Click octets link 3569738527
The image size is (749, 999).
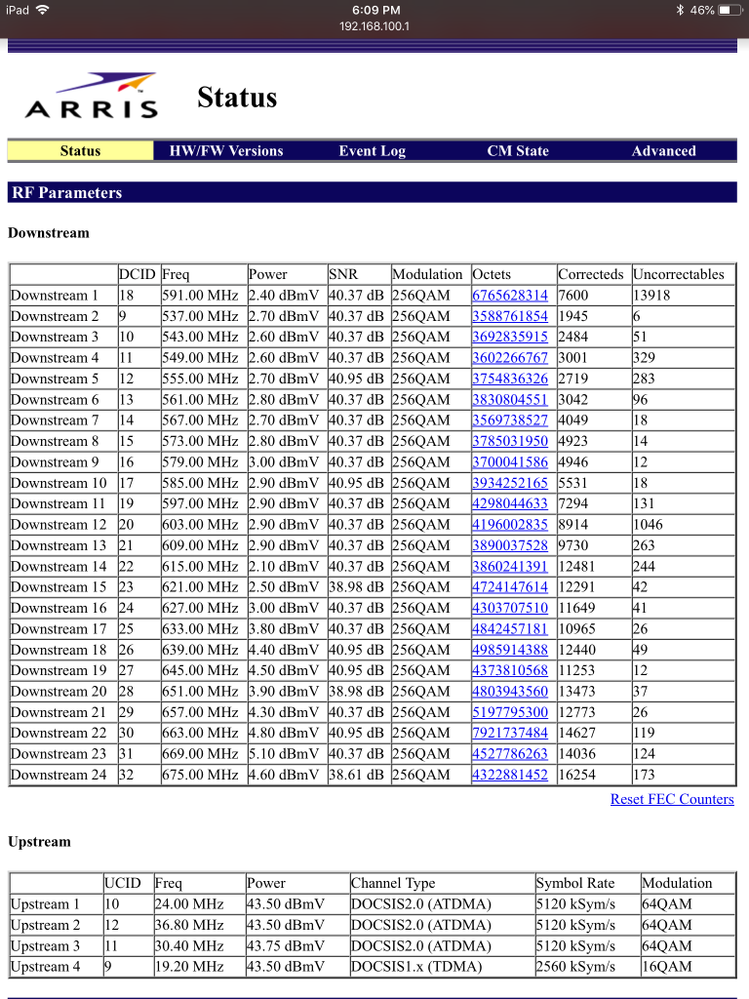(x=510, y=420)
